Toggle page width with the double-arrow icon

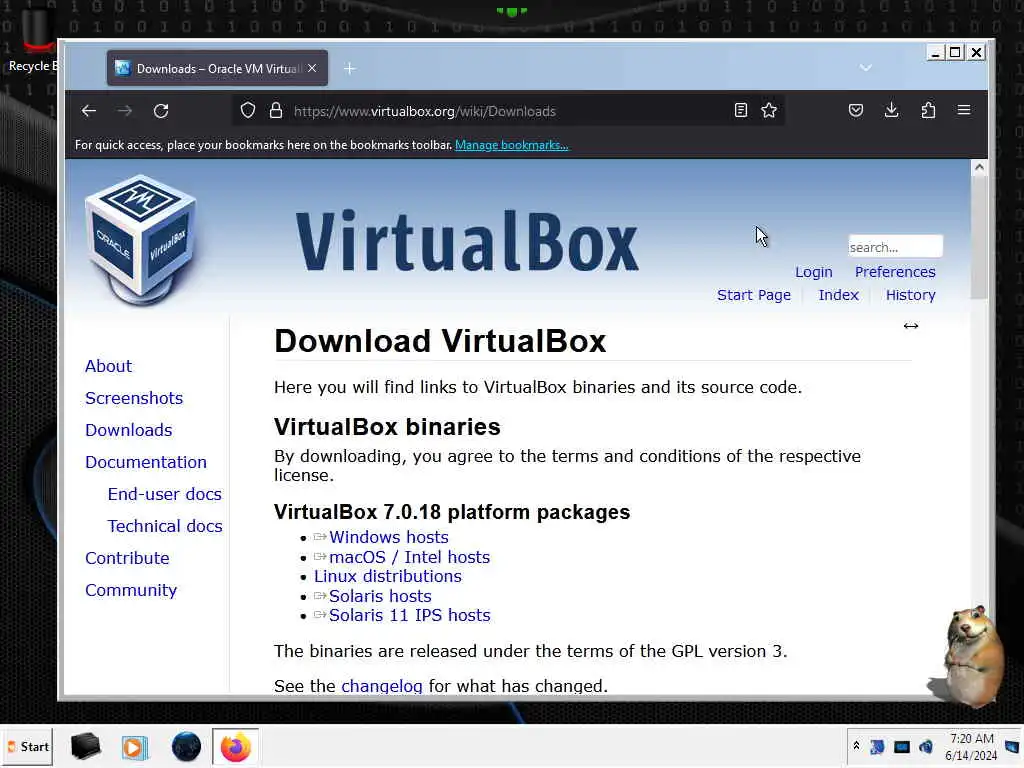pyautogui.click(x=911, y=326)
